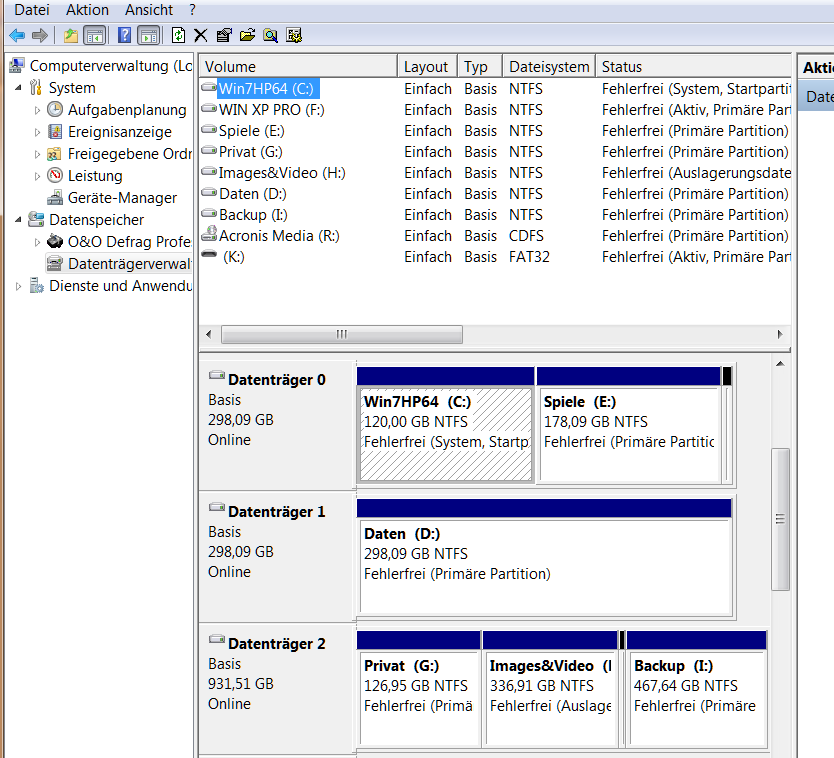Expand Dienste und Anwendungen node
The image size is (834, 758).
[19, 286]
